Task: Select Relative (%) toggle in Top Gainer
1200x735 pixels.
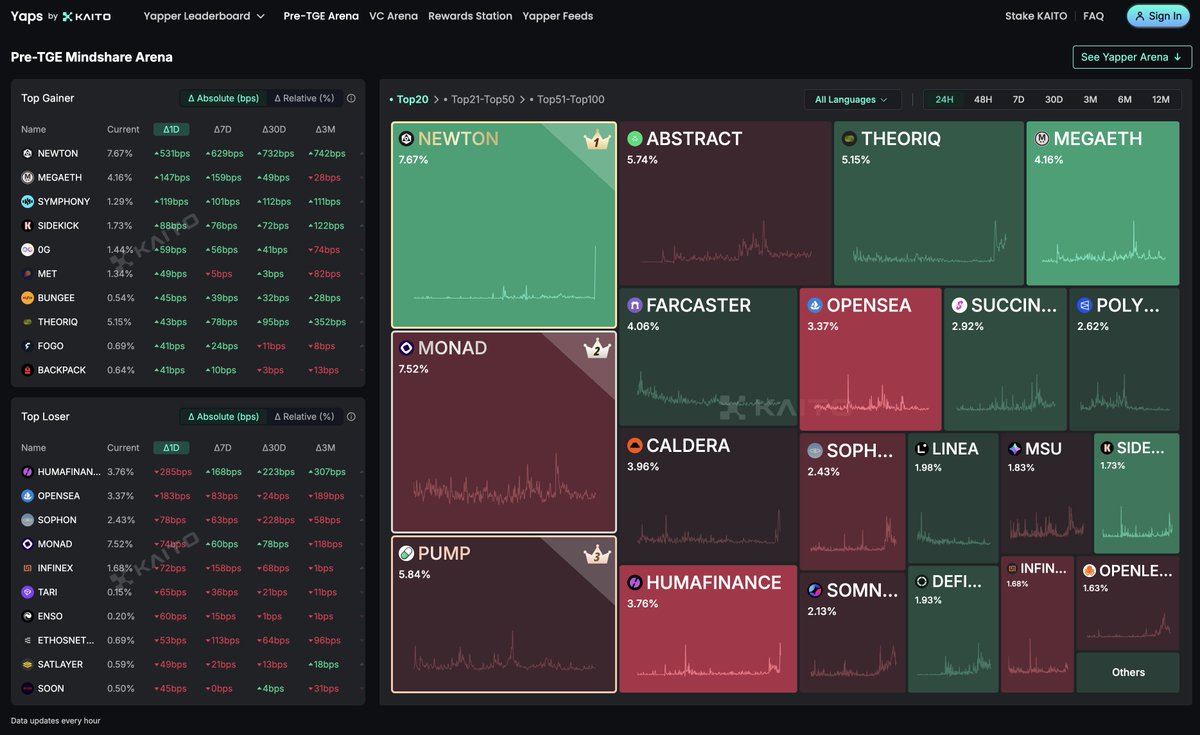Action: [304, 99]
